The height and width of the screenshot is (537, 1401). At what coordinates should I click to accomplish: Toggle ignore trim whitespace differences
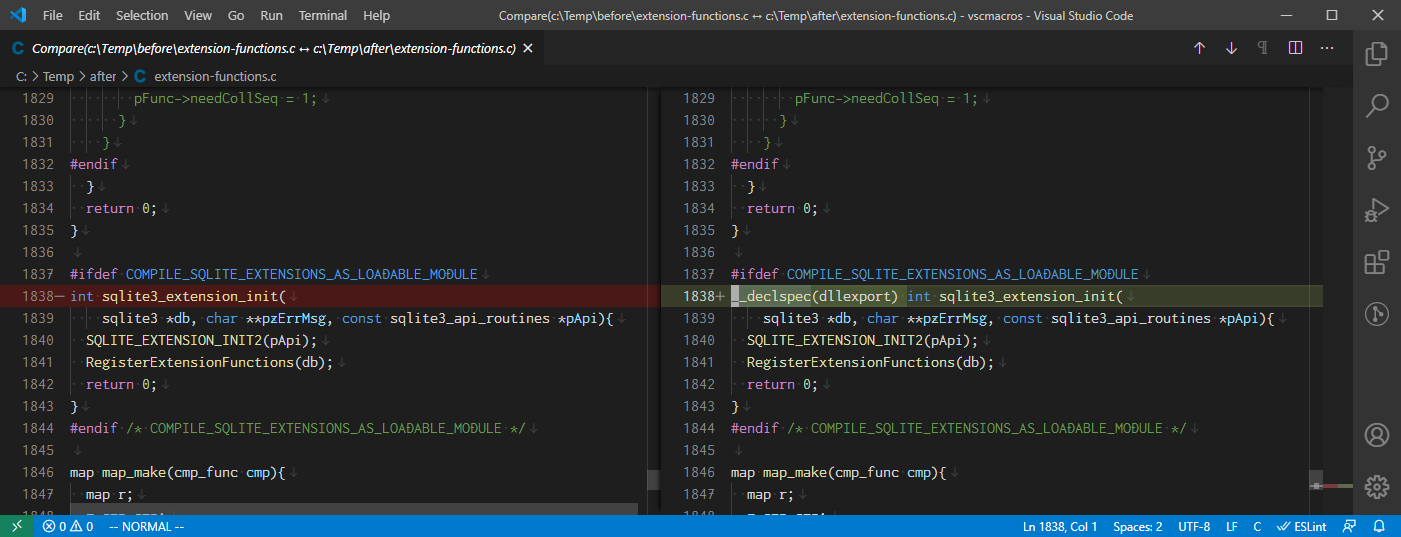(1263, 48)
